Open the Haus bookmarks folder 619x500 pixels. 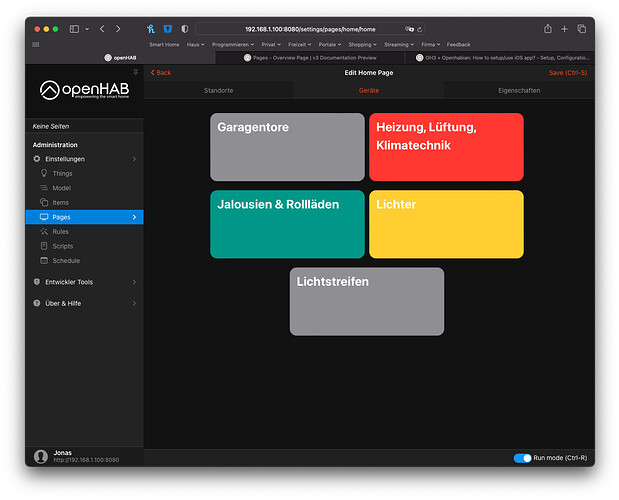pos(195,45)
